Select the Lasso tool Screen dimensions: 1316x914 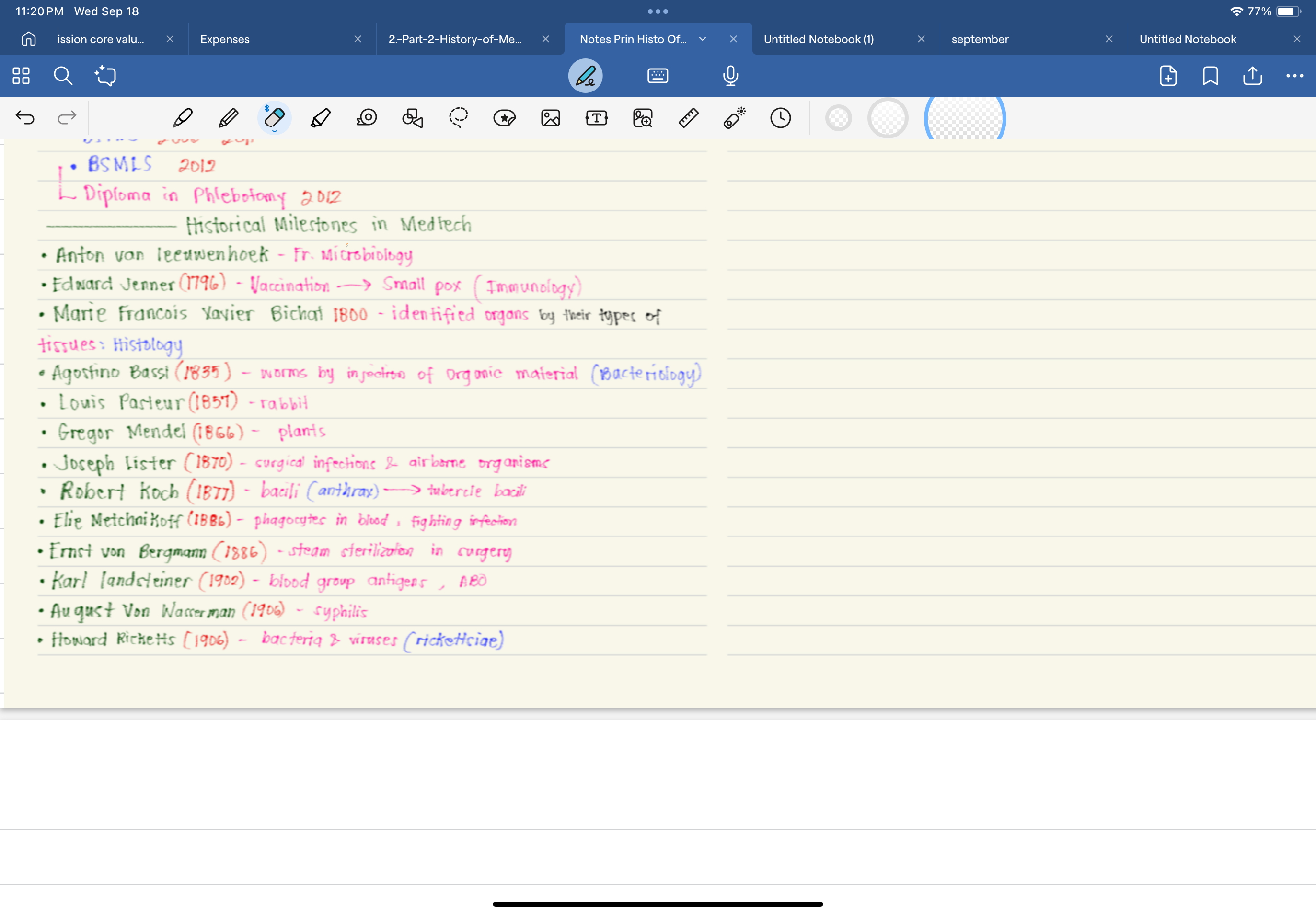tap(458, 118)
